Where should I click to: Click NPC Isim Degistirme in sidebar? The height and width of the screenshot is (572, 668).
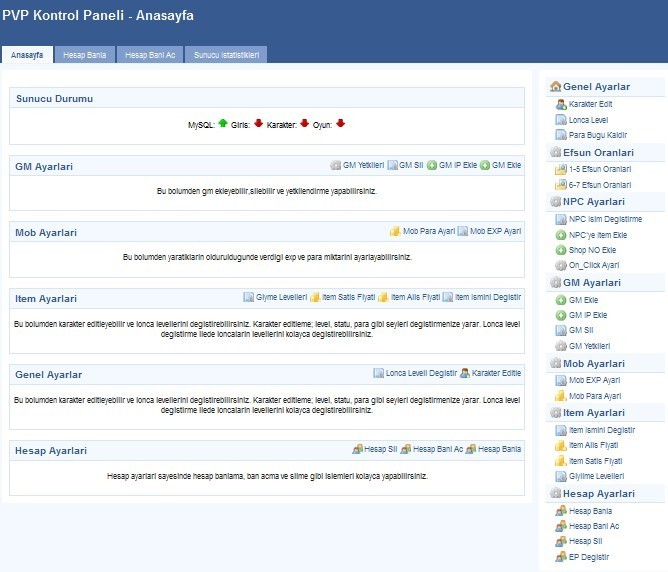[x=605, y=219]
